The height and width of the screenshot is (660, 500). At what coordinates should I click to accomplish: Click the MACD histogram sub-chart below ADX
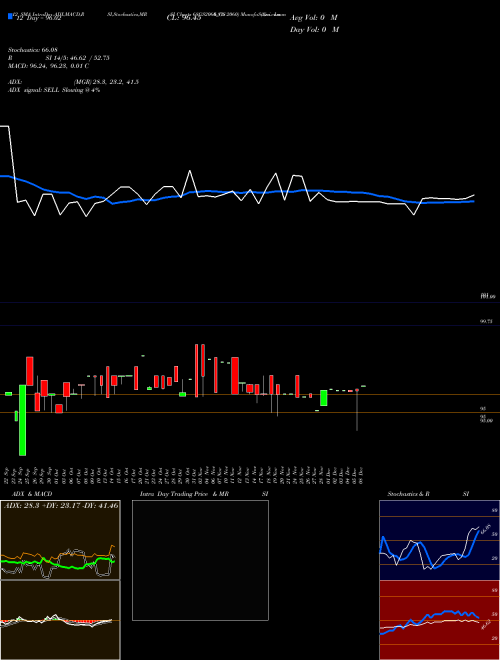coord(60,620)
